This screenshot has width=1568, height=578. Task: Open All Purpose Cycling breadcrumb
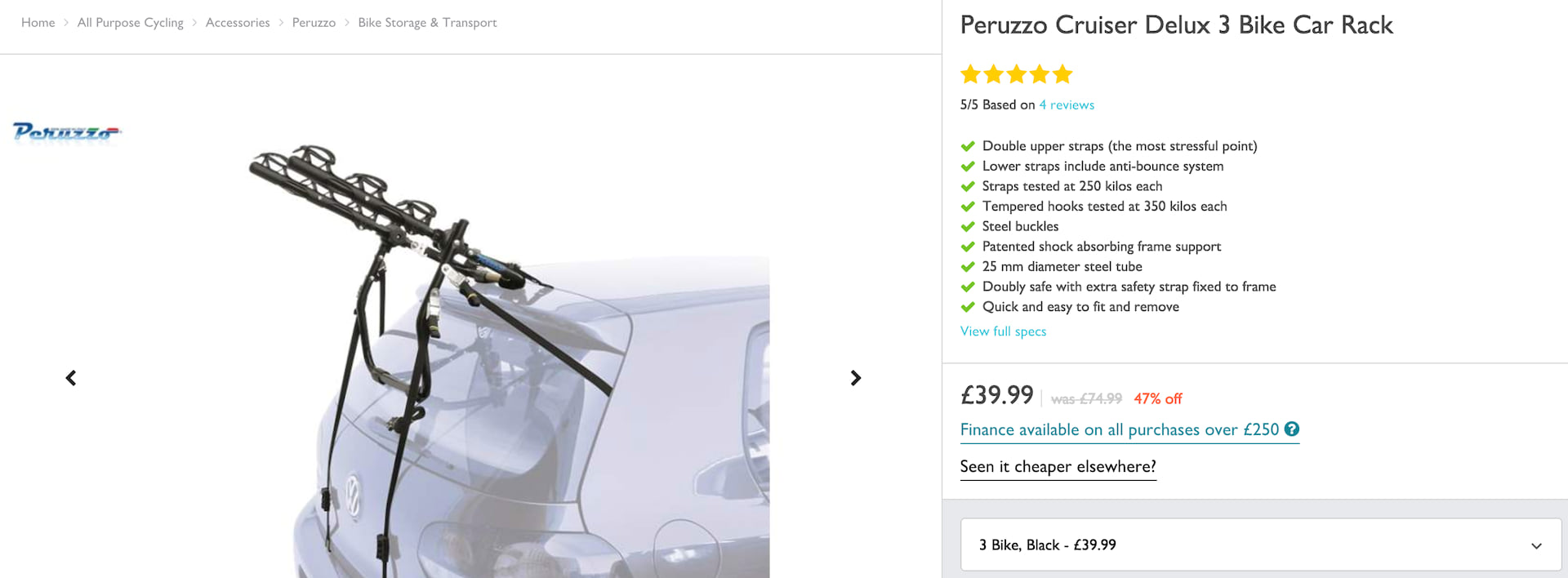pos(130,23)
